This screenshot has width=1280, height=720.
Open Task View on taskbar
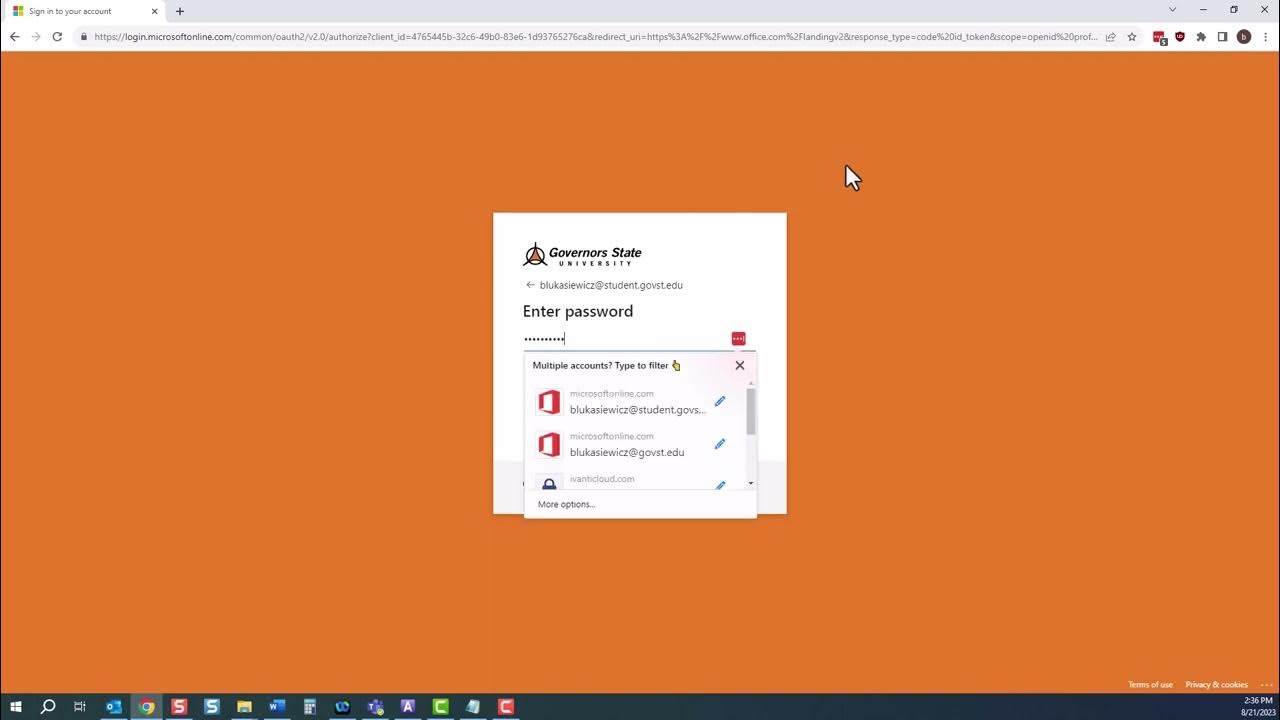tap(80, 707)
